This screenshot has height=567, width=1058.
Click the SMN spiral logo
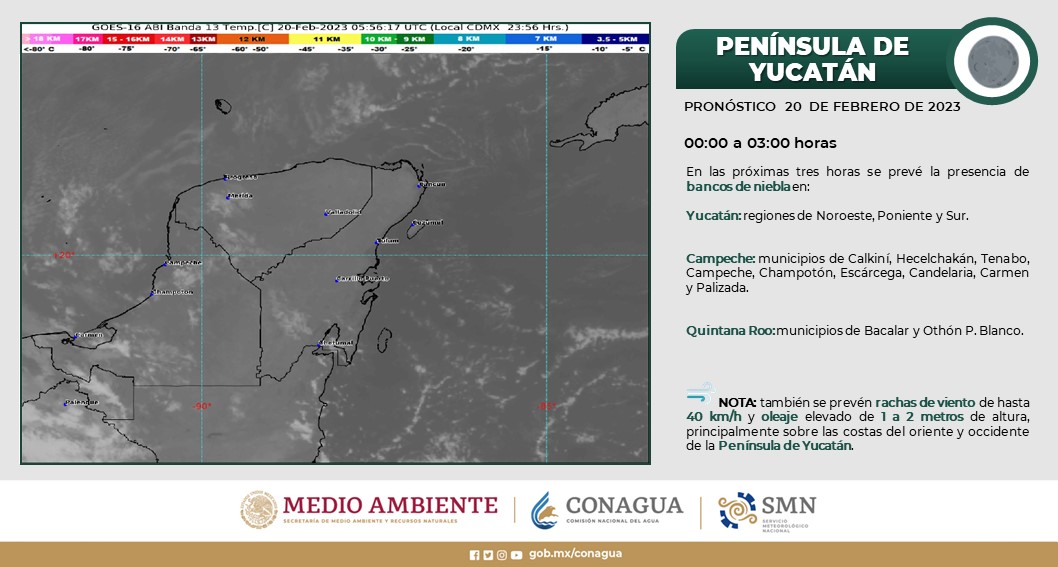tap(737, 510)
